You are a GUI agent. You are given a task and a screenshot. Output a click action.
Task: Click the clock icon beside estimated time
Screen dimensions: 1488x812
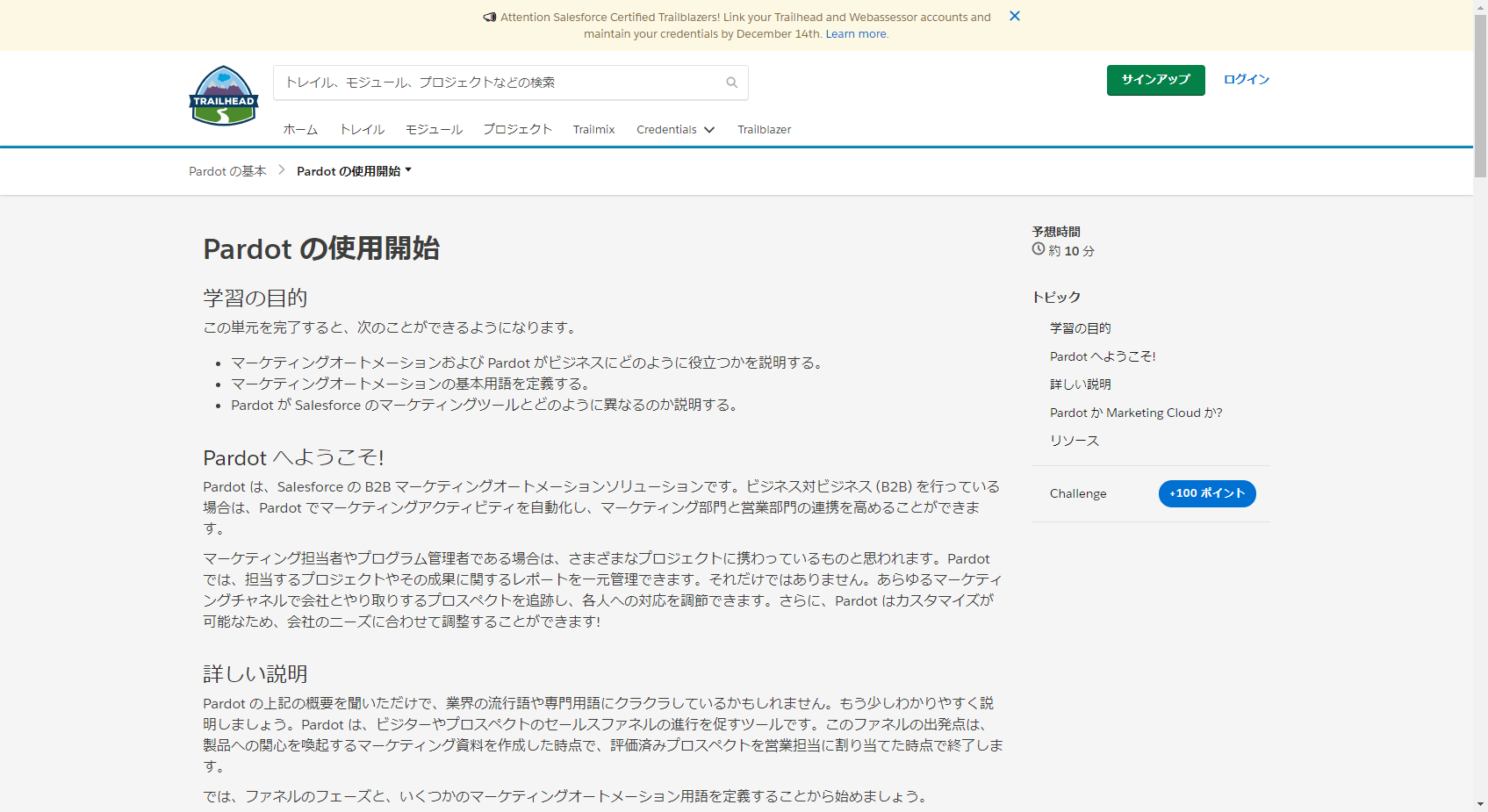(x=1039, y=249)
